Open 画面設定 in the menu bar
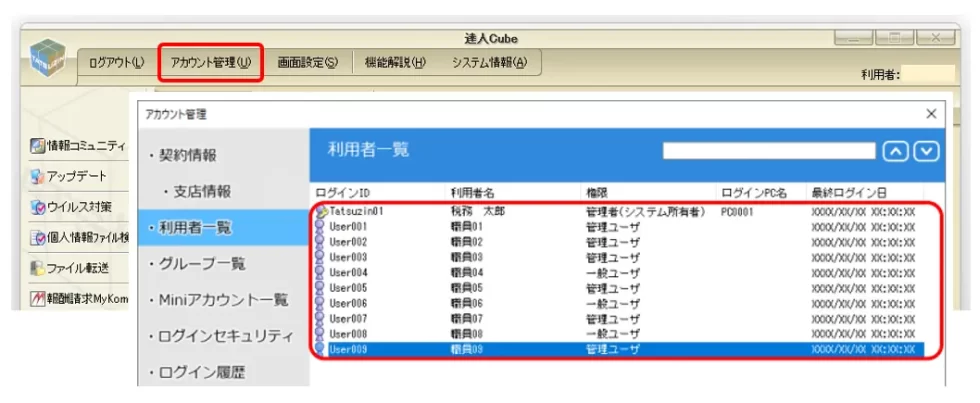Image resolution: width=980 pixels, height=403 pixels. click(307, 62)
